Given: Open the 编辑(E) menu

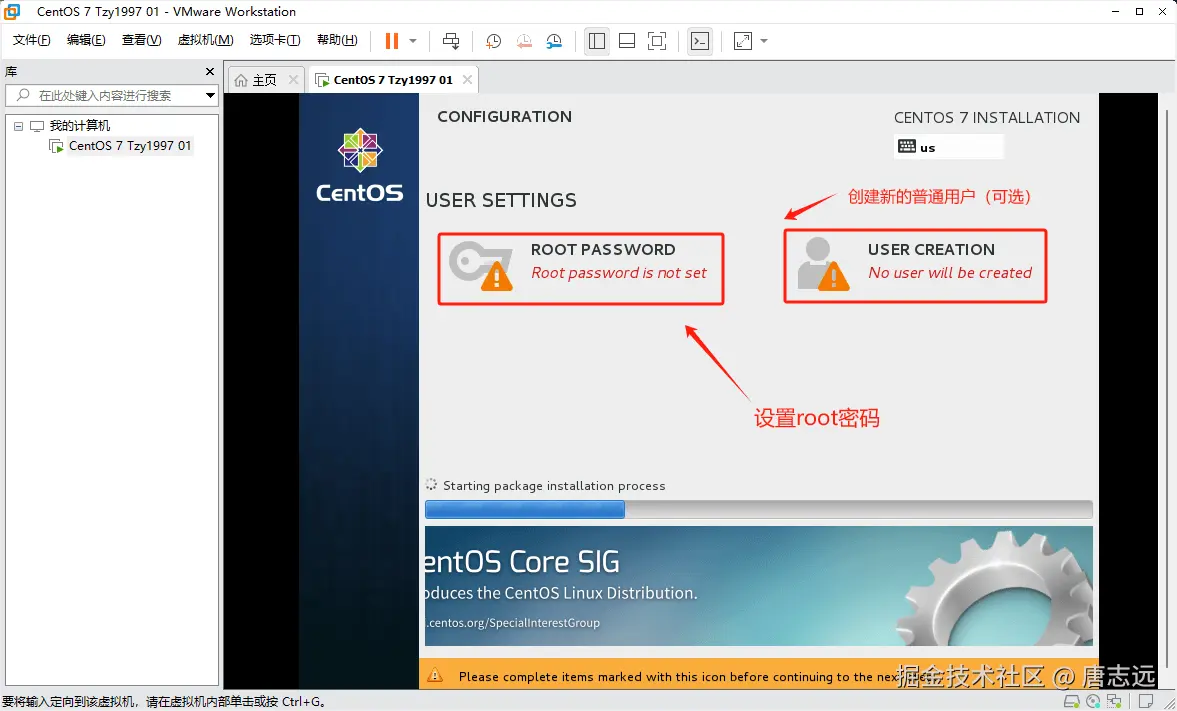Looking at the screenshot, I should click(86, 40).
